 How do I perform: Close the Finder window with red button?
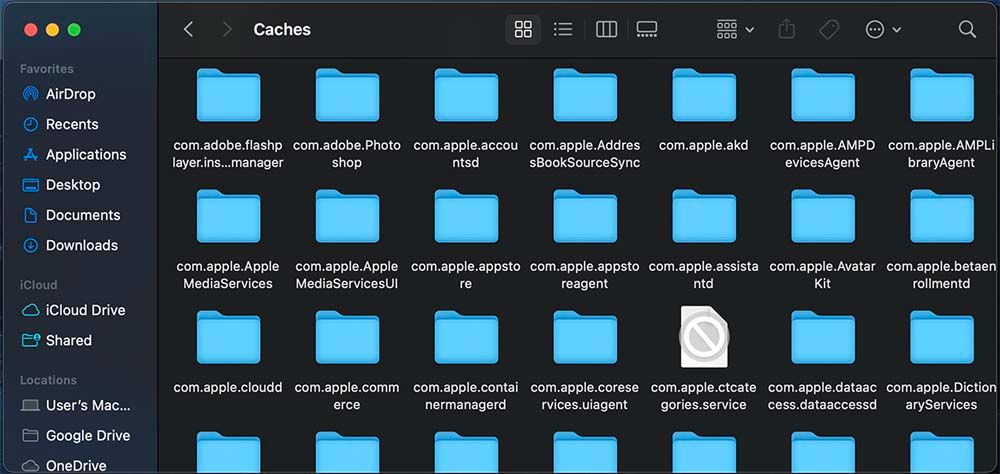(30, 29)
